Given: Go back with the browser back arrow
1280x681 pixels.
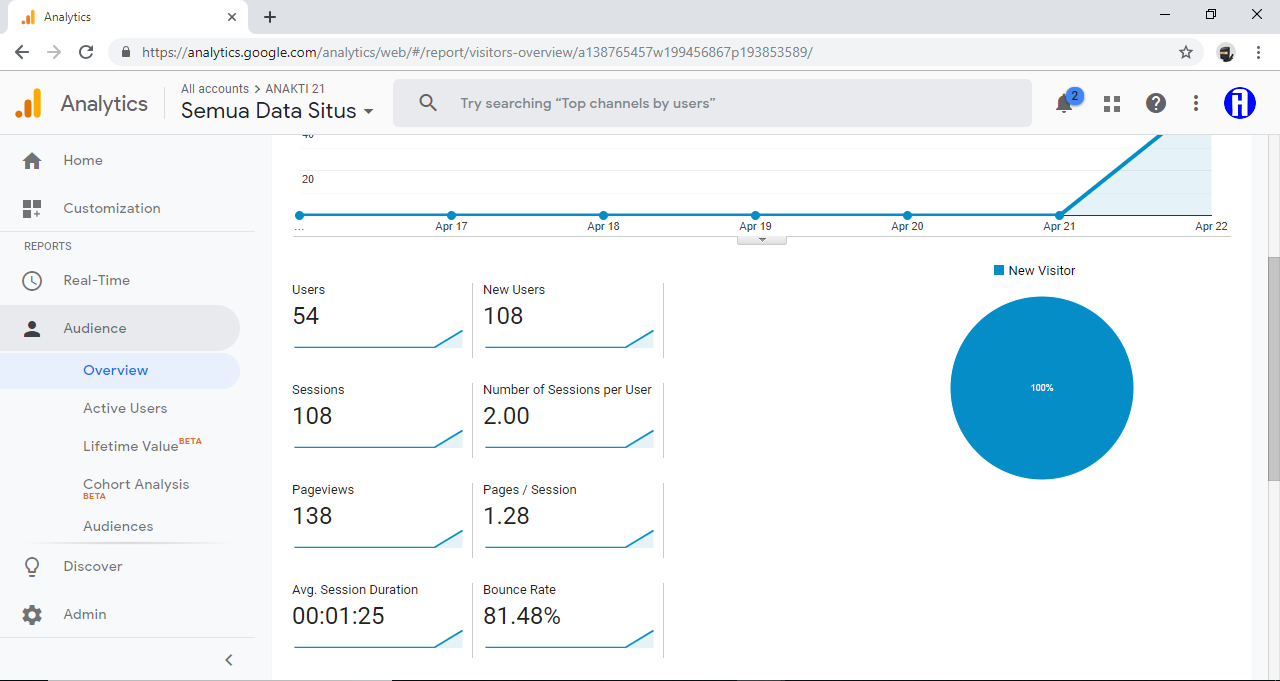Looking at the screenshot, I should tap(22, 52).
